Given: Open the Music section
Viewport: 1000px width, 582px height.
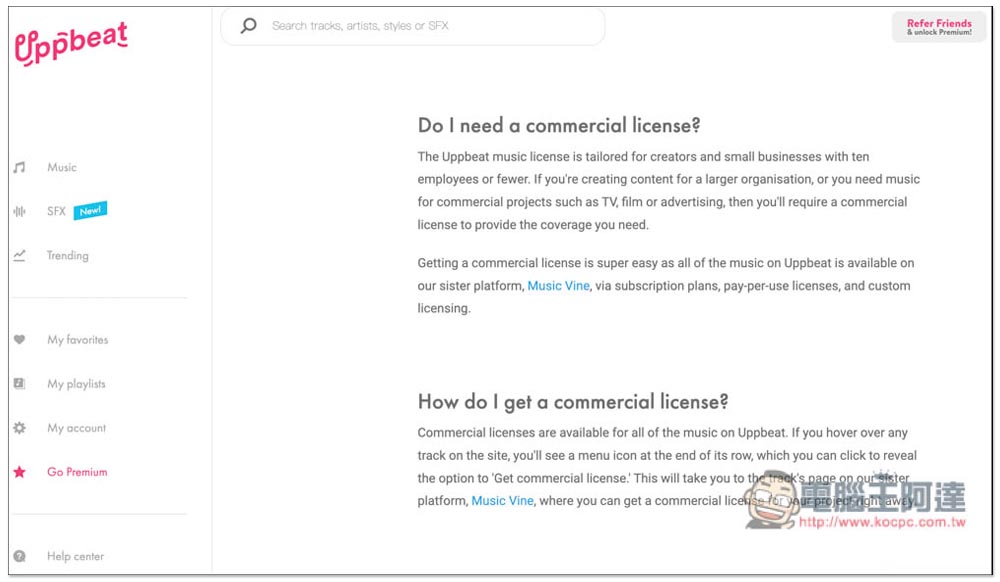Looking at the screenshot, I should pos(62,167).
